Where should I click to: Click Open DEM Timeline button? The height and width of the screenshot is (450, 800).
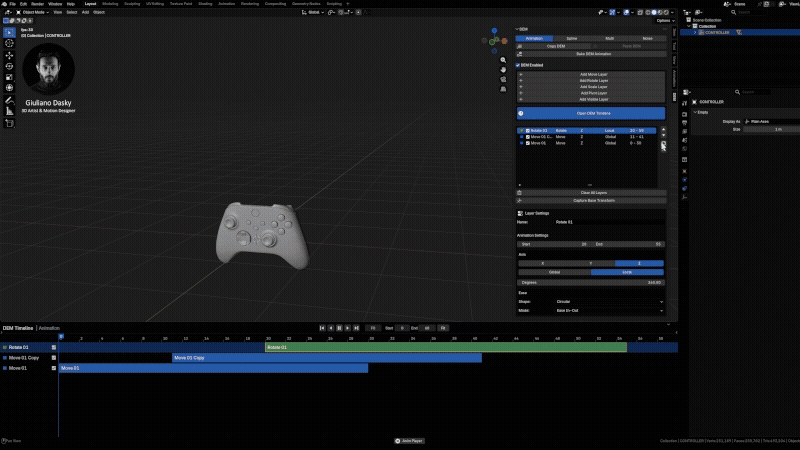click(x=591, y=113)
